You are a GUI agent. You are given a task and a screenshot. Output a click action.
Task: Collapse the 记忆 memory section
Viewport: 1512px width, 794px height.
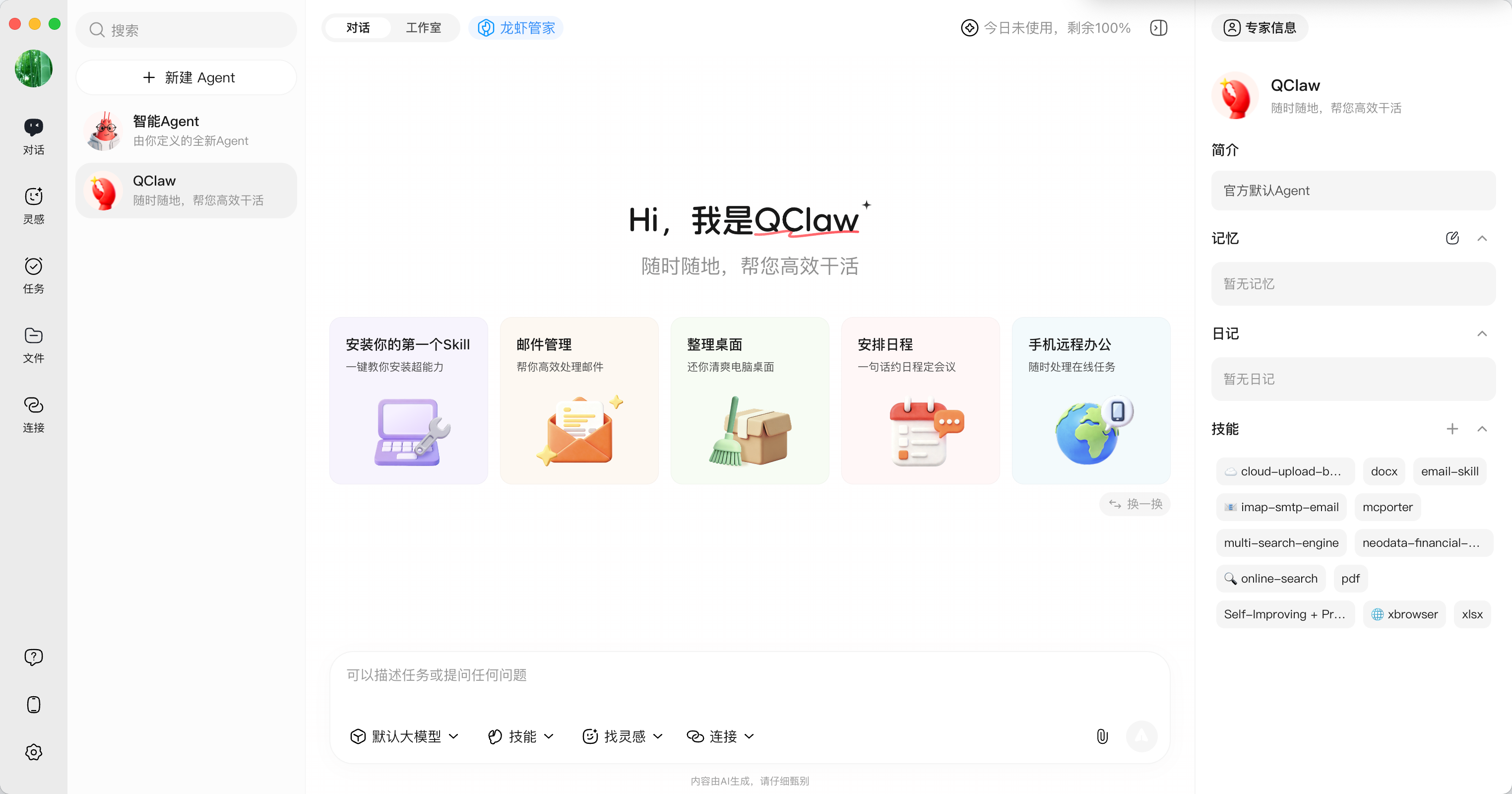[x=1481, y=238]
